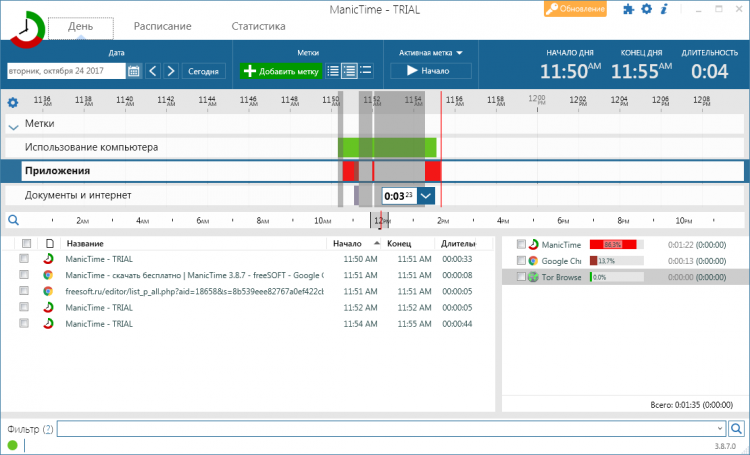Click the document column header icon
750x455 pixels.
coord(49,244)
